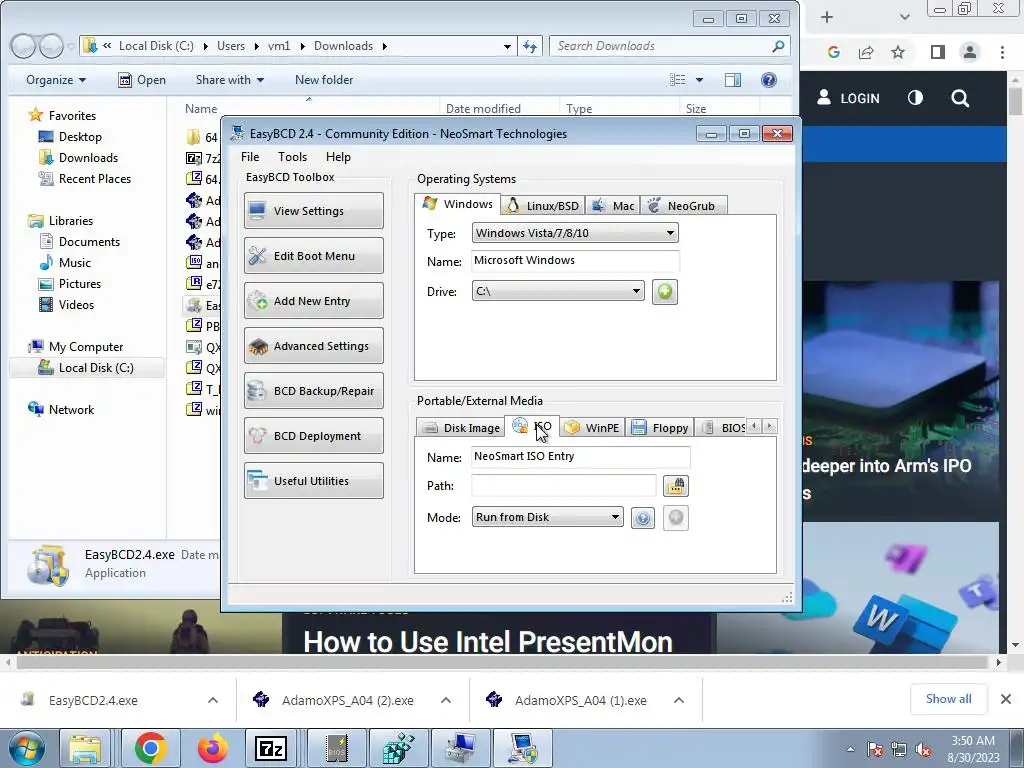
Task: Select the ISO media tab
Action: click(532, 426)
